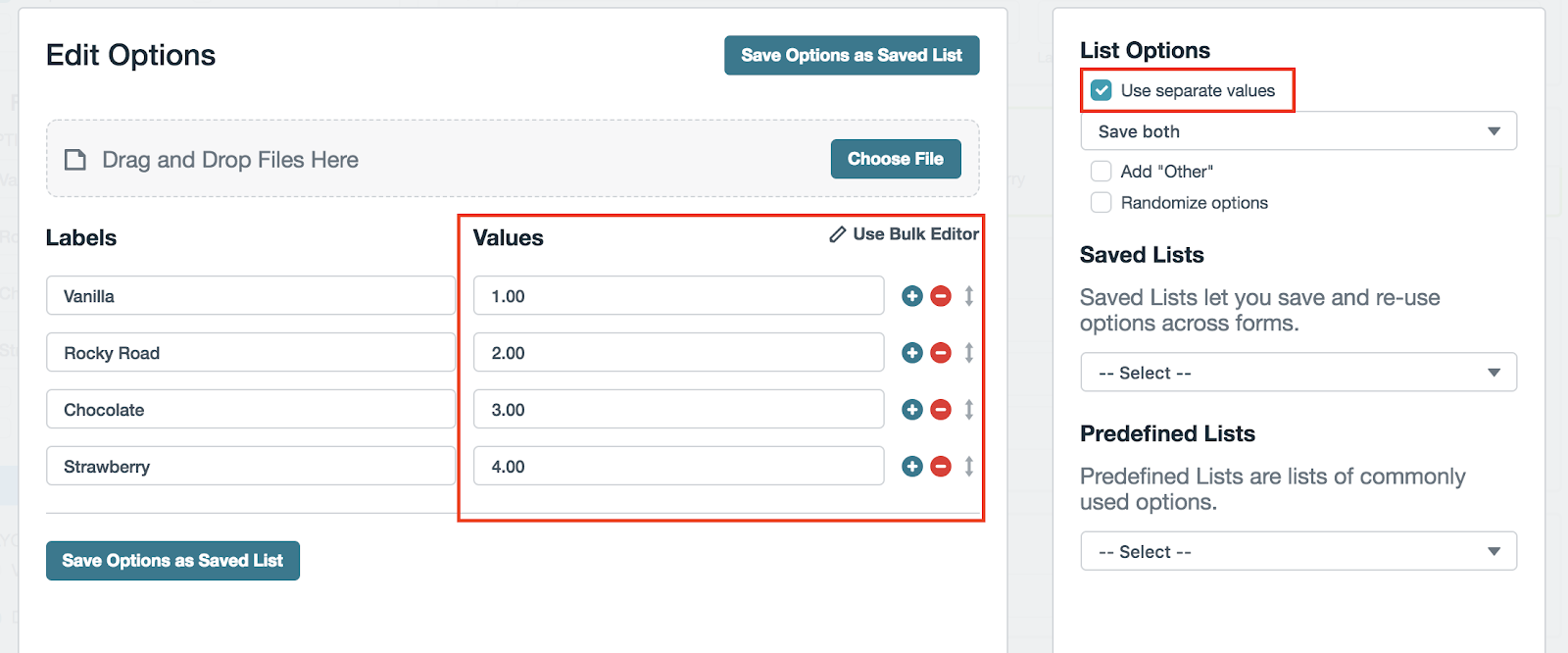Screen dimensions: 1568x653
Task: Click the remove icon in the Vanilla row
Action: (941, 296)
